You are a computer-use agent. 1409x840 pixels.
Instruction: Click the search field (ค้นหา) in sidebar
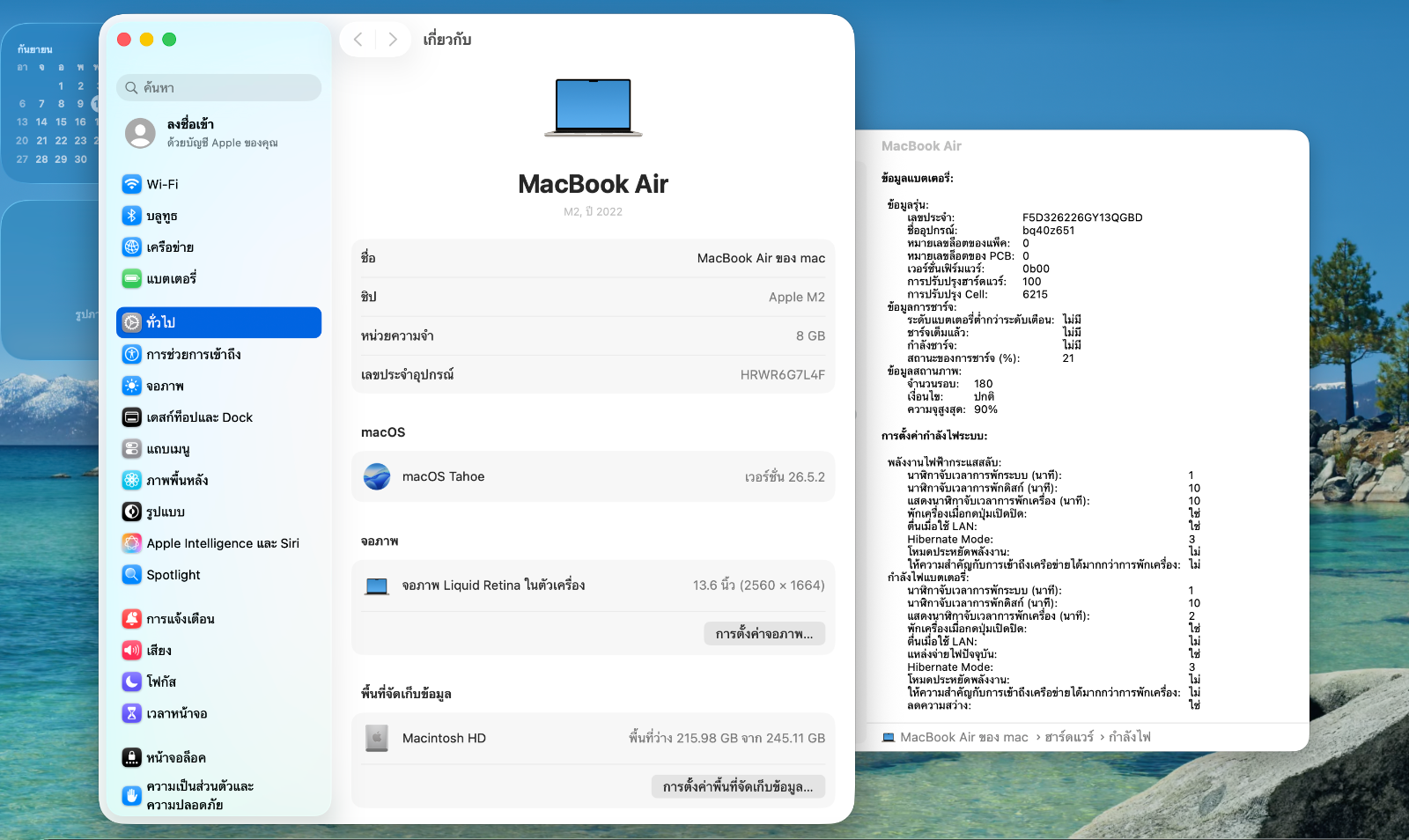point(218,87)
